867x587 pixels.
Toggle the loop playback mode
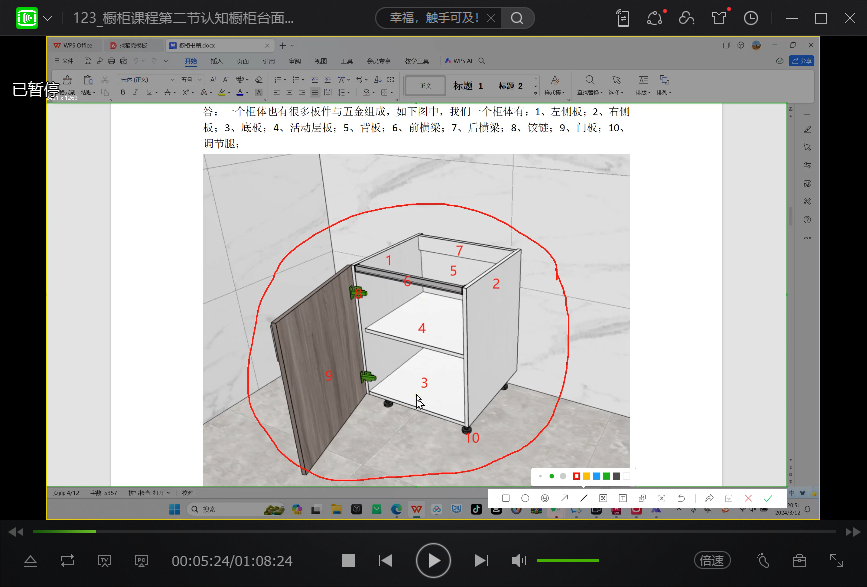(x=67, y=561)
